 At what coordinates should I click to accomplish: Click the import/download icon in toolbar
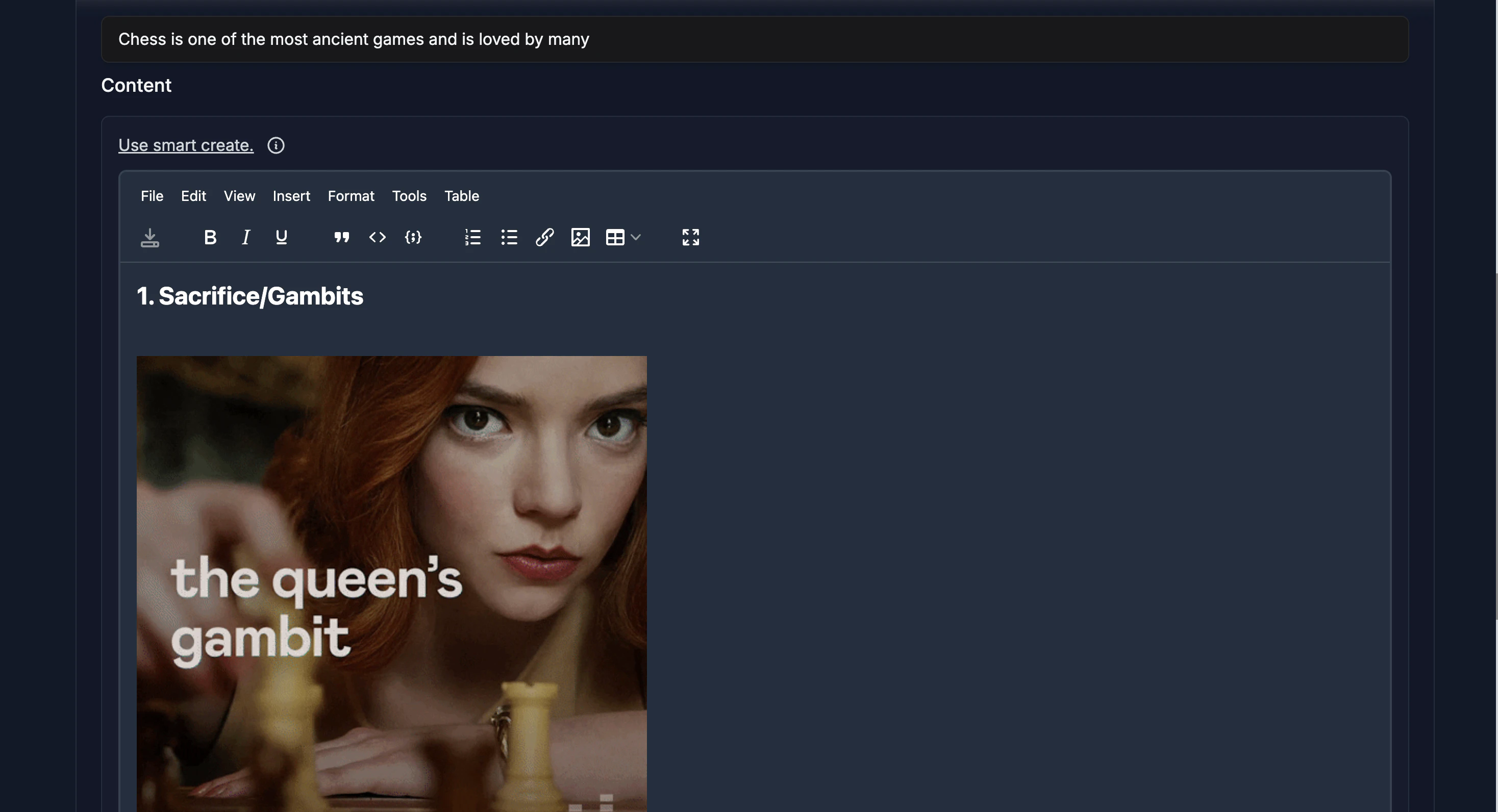[x=149, y=237]
